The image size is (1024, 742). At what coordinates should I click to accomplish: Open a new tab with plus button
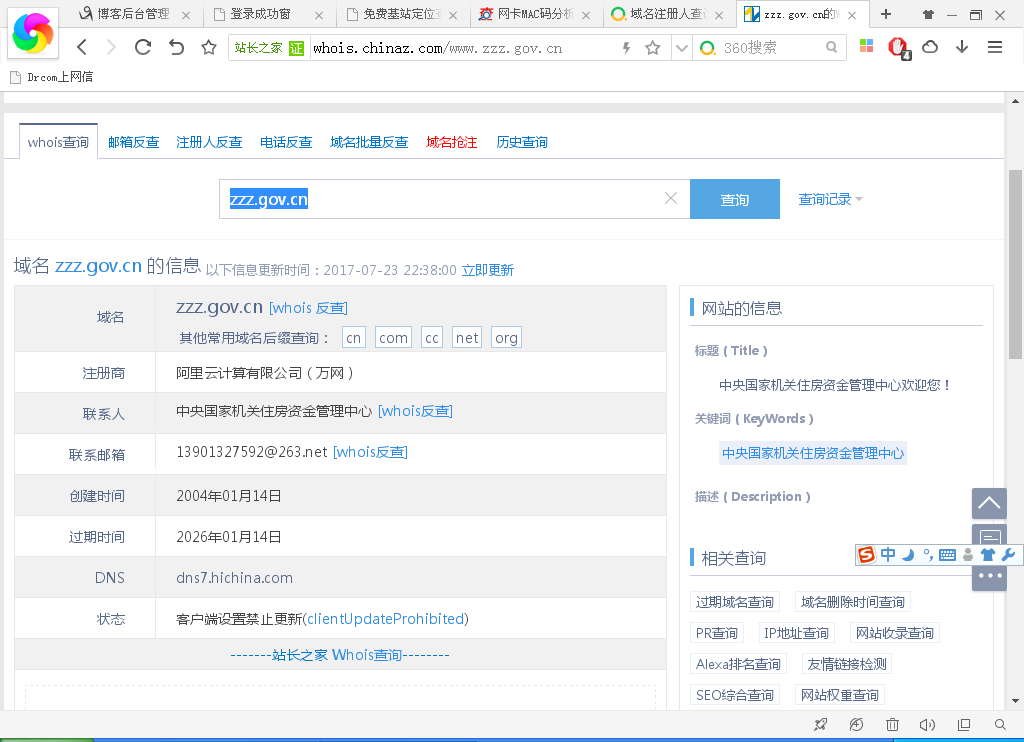[886, 14]
